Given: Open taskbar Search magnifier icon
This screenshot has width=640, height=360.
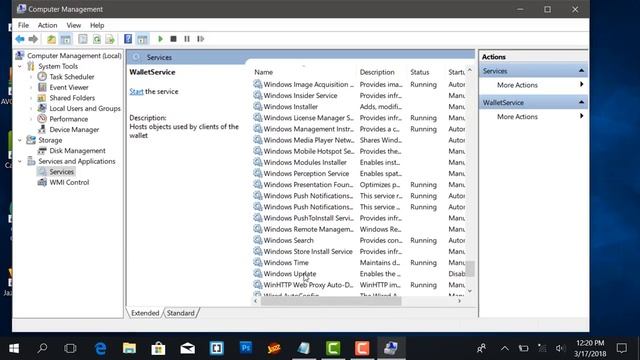Looking at the screenshot, I should pyautogui.click(x=42, y=348).
